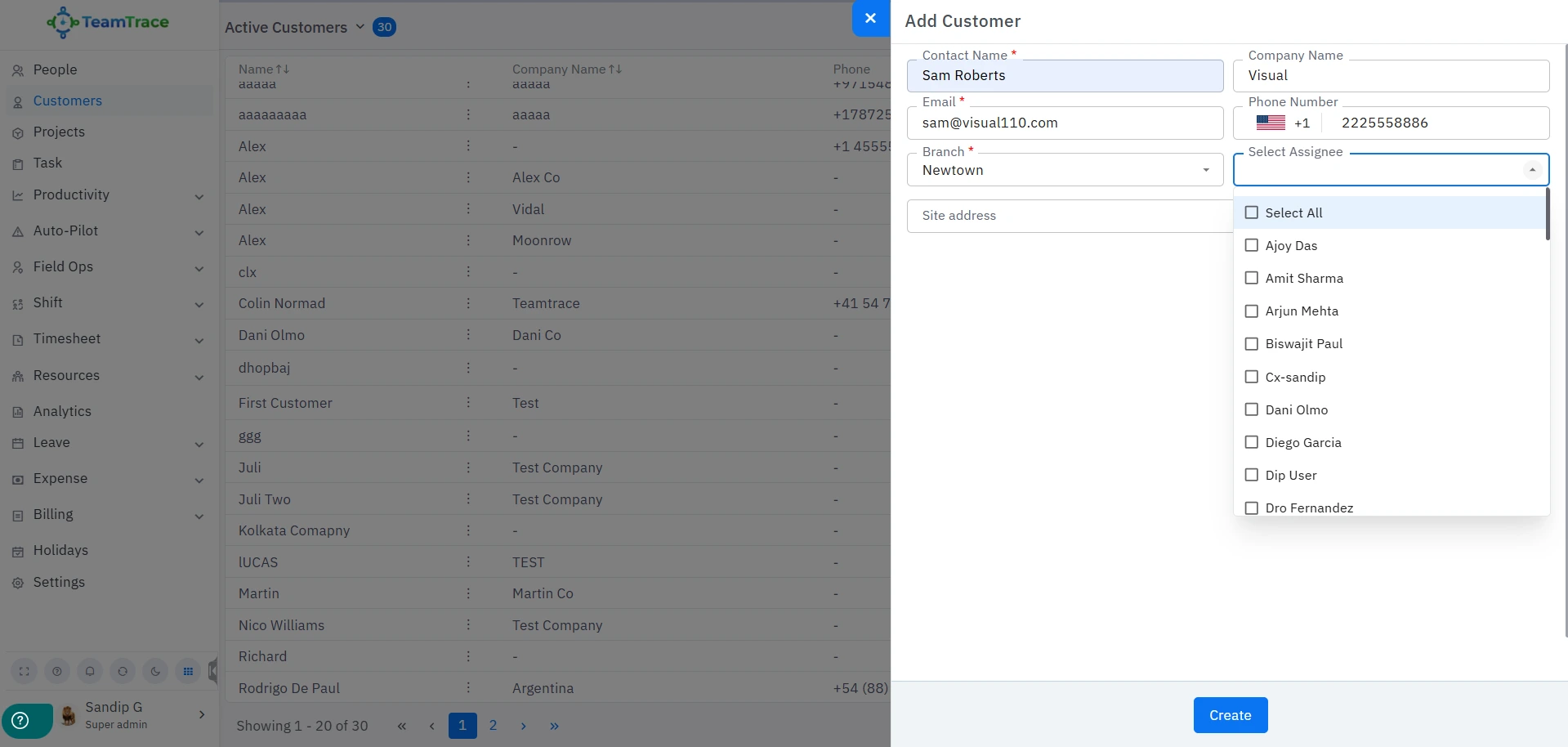
Task: Open the Branch dropdown showing Newtown
Action: click(x=1064, y=170)
